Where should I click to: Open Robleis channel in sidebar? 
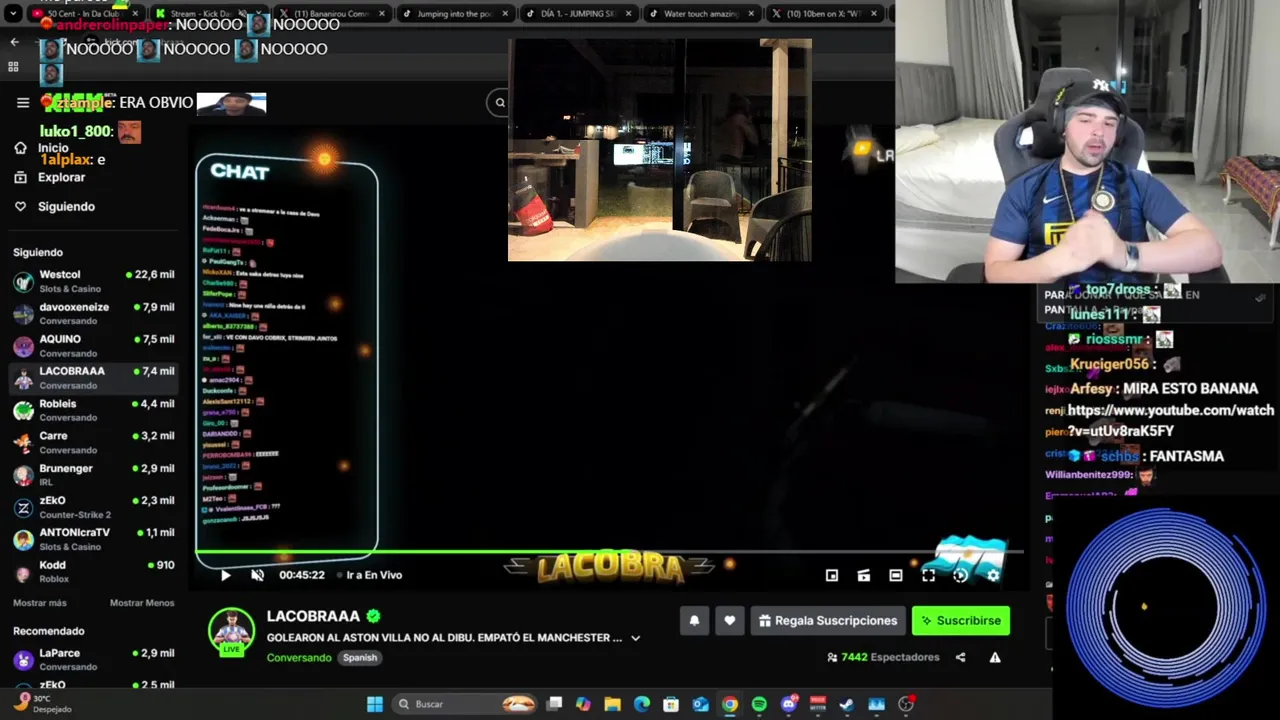coord(94,410)
